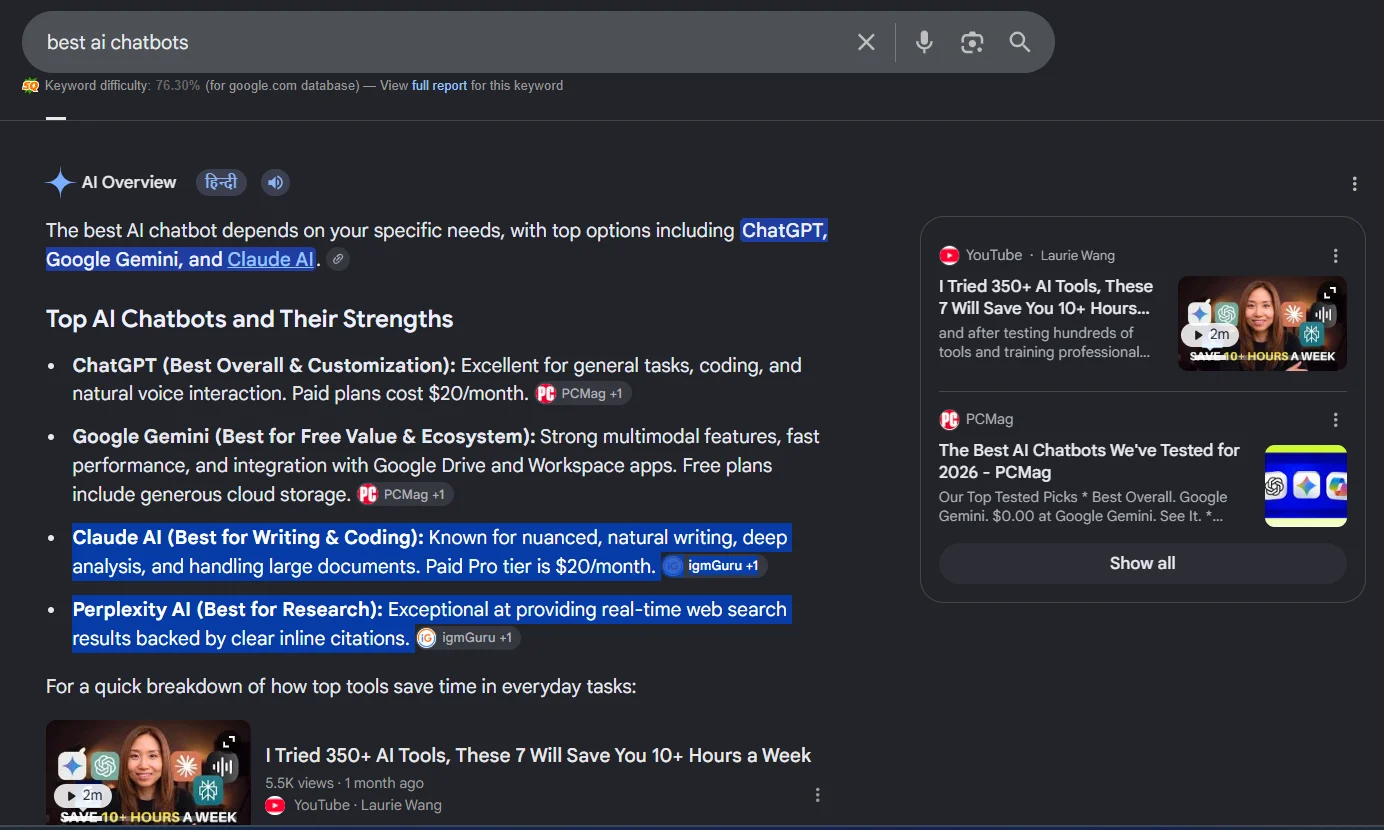
Task: Play the 2m video thumbnail at bottom left
Action: coord(148,773)
